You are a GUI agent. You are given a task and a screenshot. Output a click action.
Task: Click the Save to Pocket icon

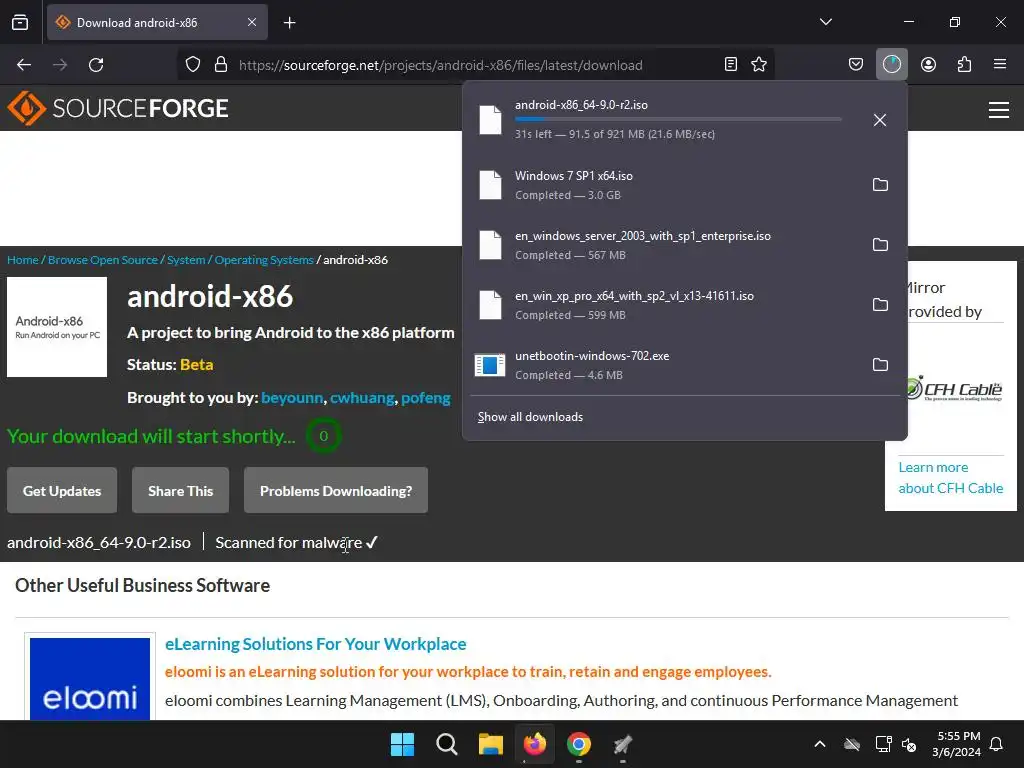point(856,64)
